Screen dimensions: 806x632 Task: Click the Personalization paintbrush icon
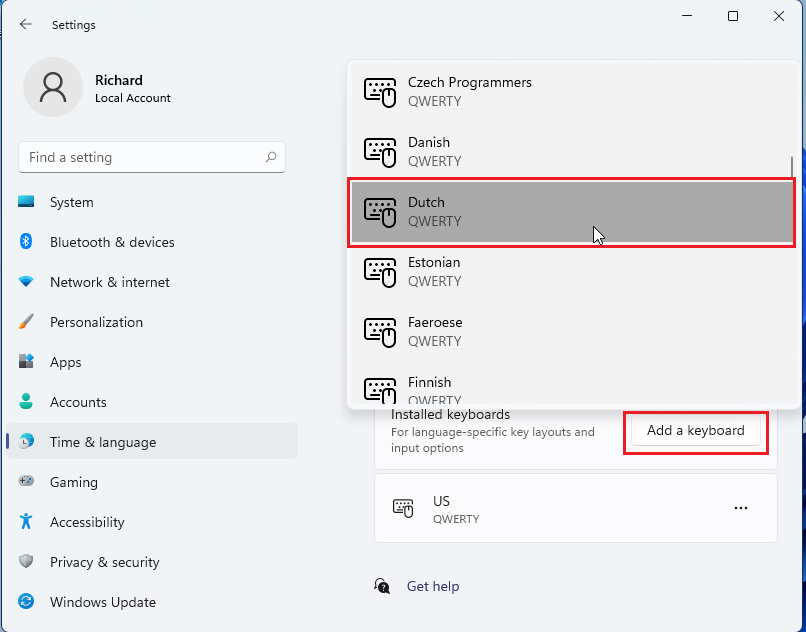(27, 322)
